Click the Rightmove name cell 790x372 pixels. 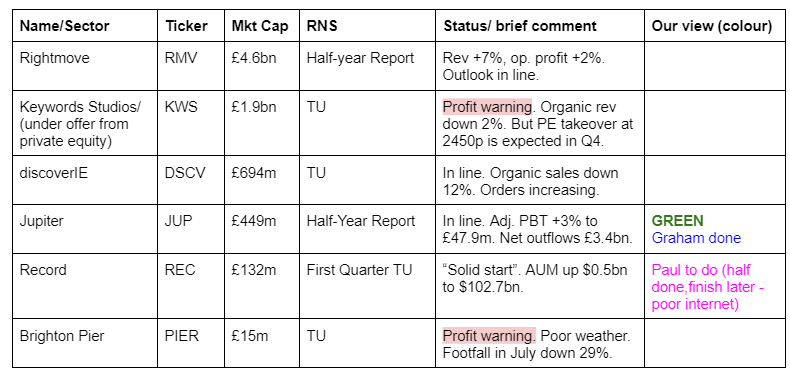tap(85, 66)
